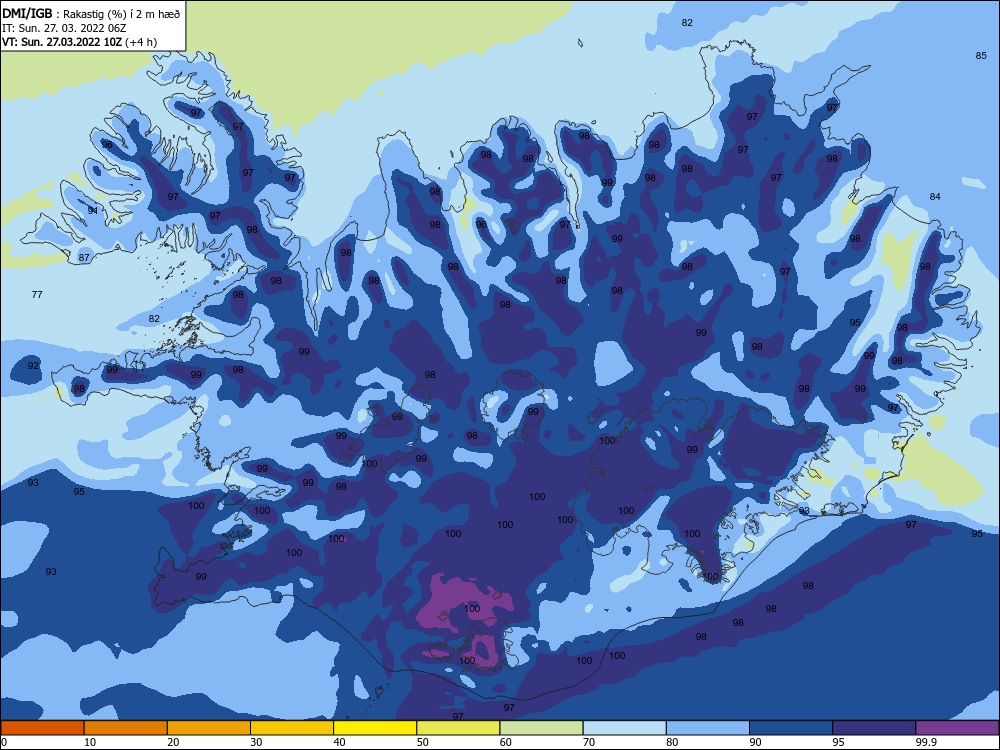Select the 20–30 amber legend swatch

209,728
